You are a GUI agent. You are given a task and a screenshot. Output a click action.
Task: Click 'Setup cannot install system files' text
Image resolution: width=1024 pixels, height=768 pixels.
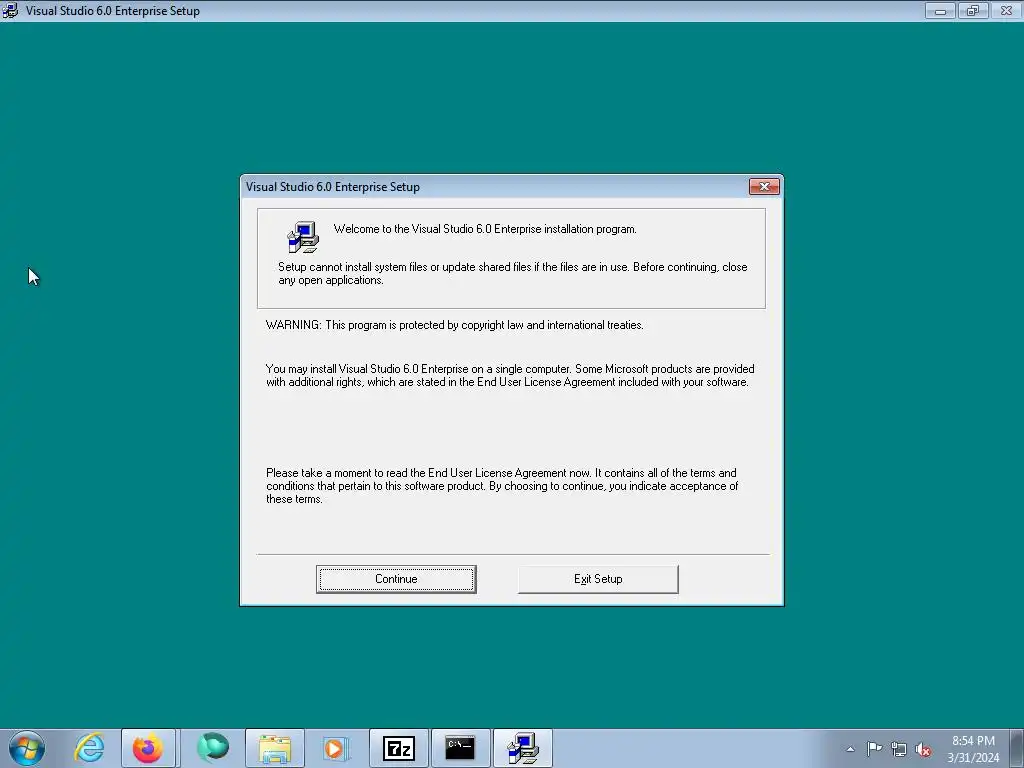tap(513, 274)
